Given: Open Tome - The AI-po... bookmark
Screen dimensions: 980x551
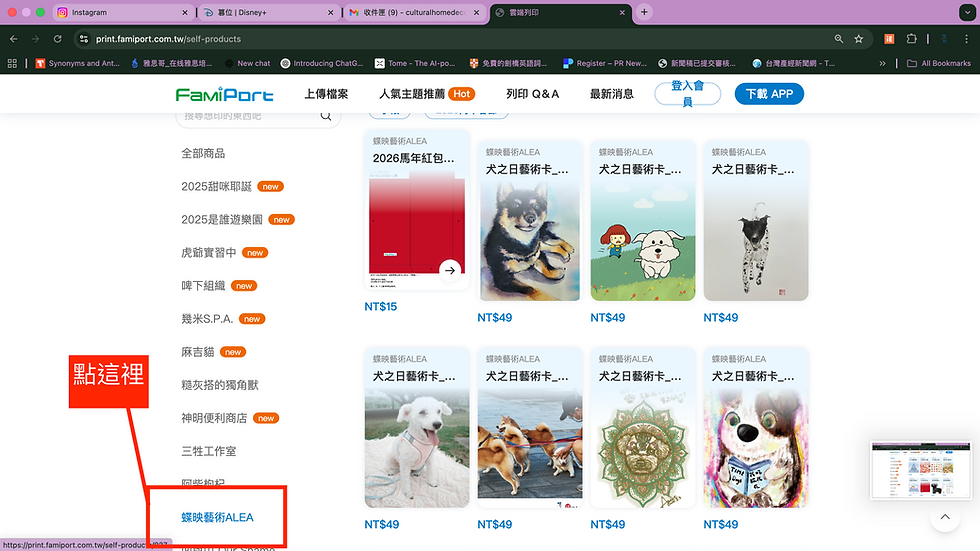Looking at the screenshot, I should [415, 63].
